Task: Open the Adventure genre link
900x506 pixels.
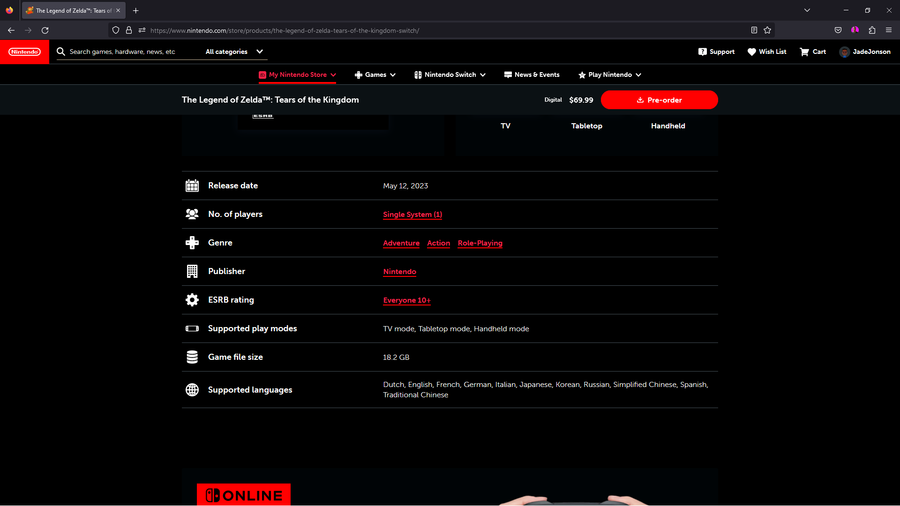Action: (x=401, y=243)
